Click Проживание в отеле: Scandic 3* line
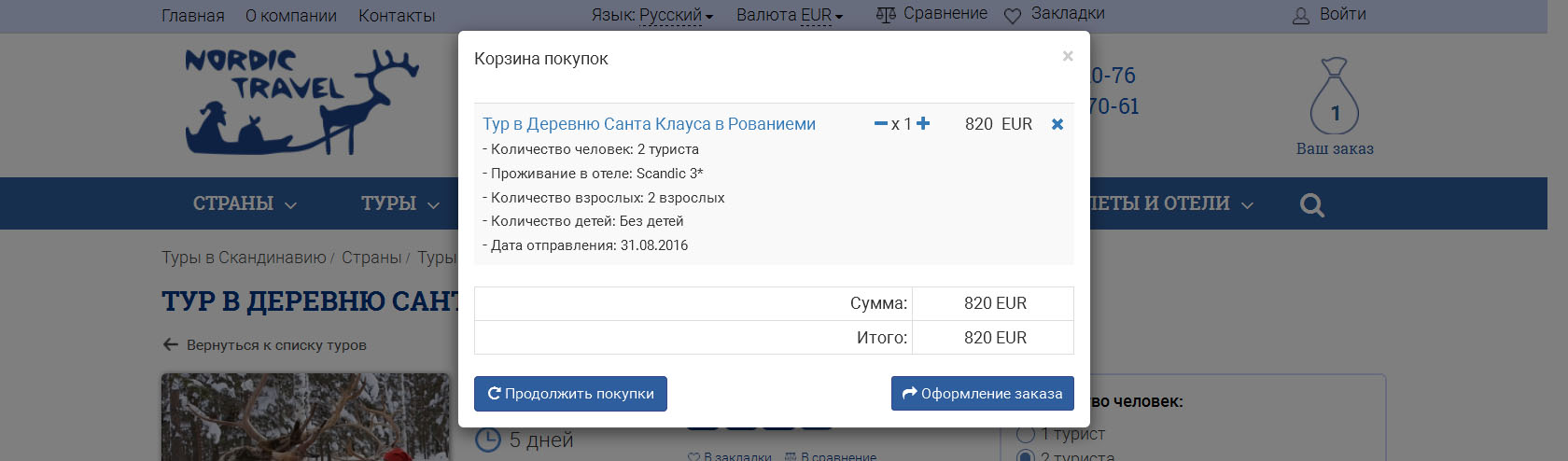Viewport: 1568px width, 461px height. (x=593, y=174)
